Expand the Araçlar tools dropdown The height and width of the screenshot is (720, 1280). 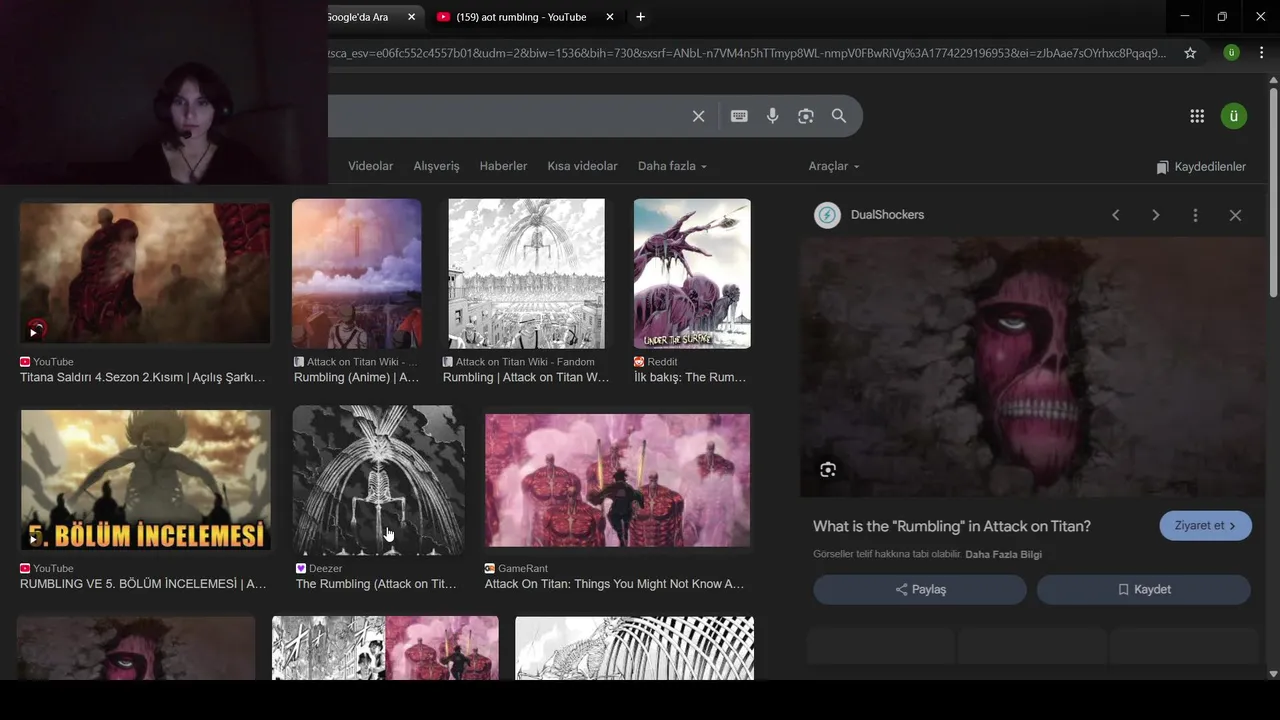pyautogui.click(x=834, y=166)
